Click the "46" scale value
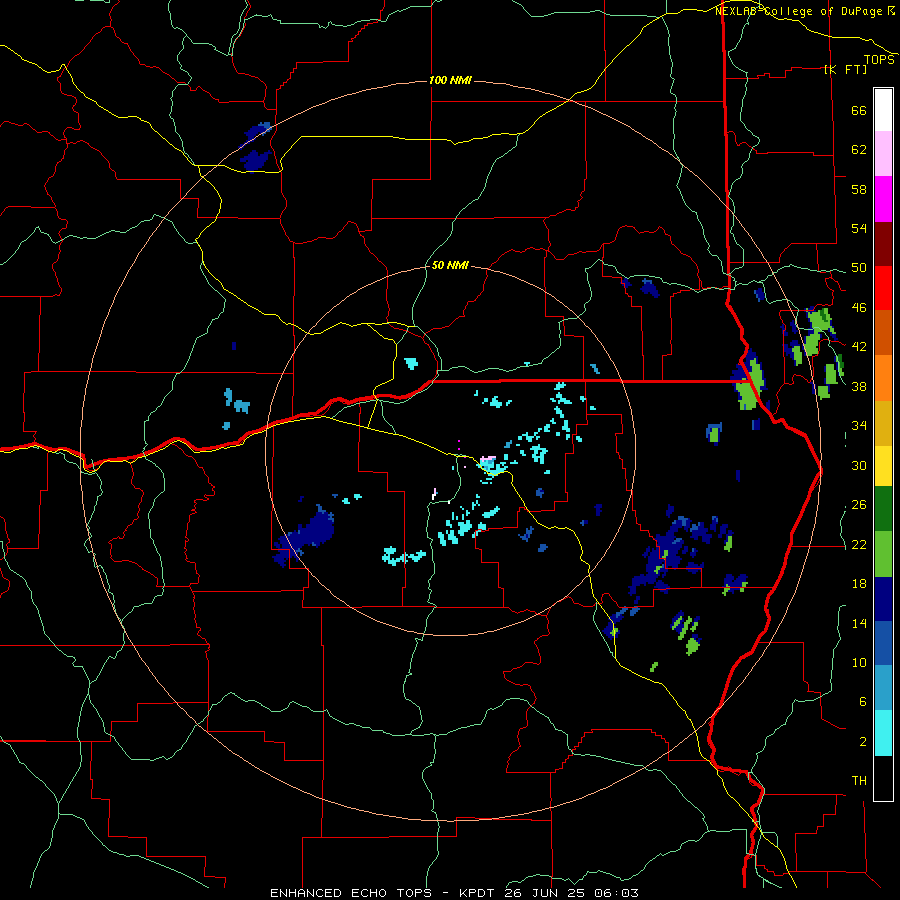Screen dimensions: 900x900 859,308
